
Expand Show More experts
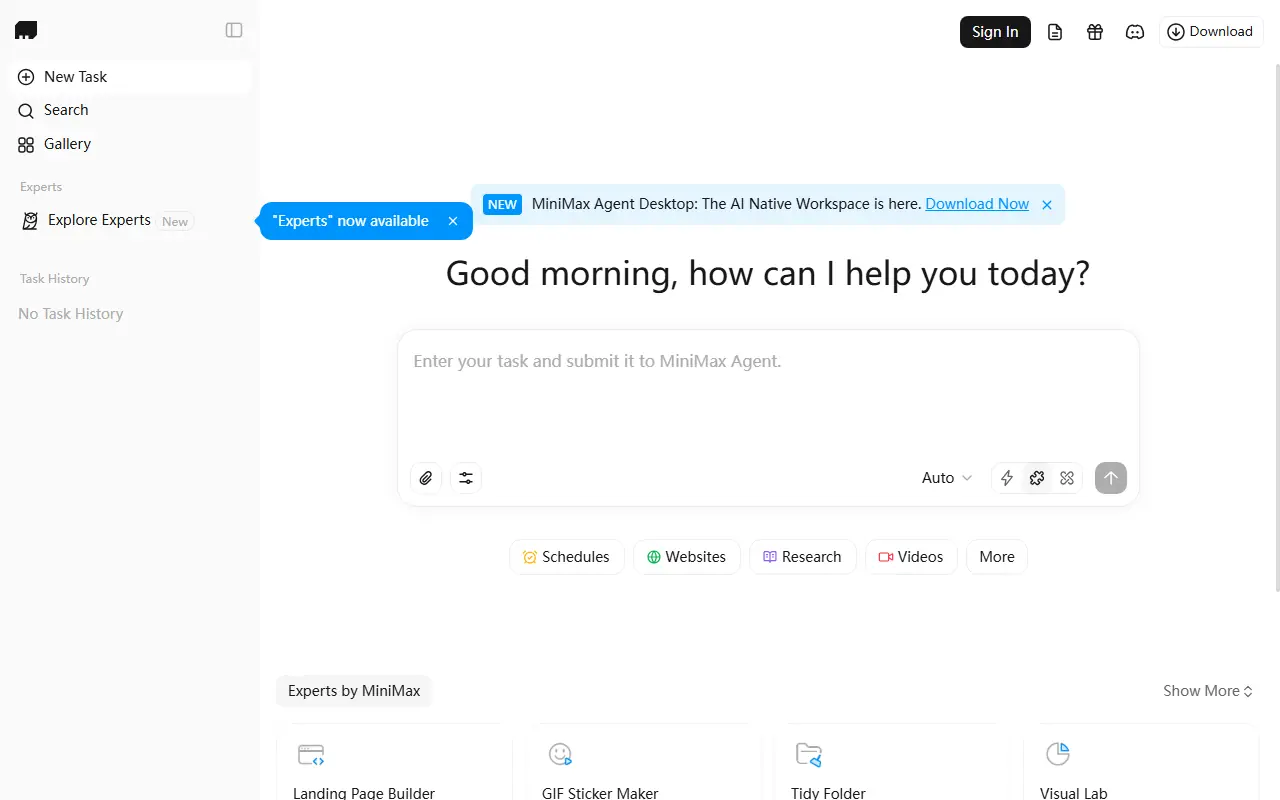point(1207,690)
